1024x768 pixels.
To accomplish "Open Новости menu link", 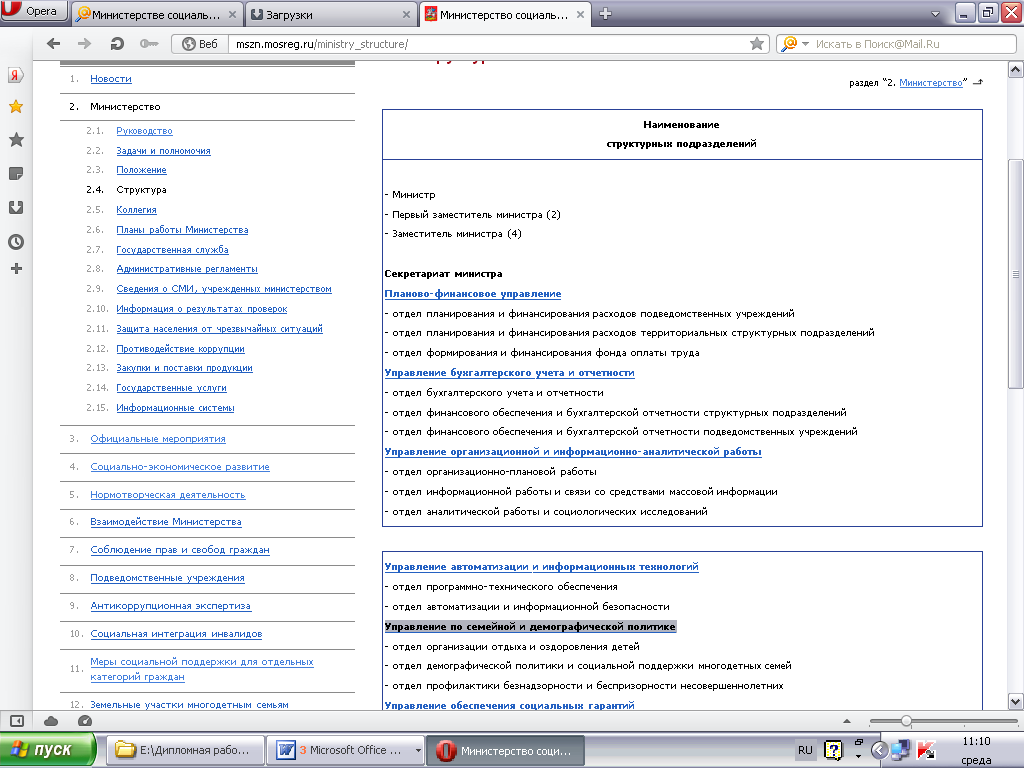I will point(111,78).
